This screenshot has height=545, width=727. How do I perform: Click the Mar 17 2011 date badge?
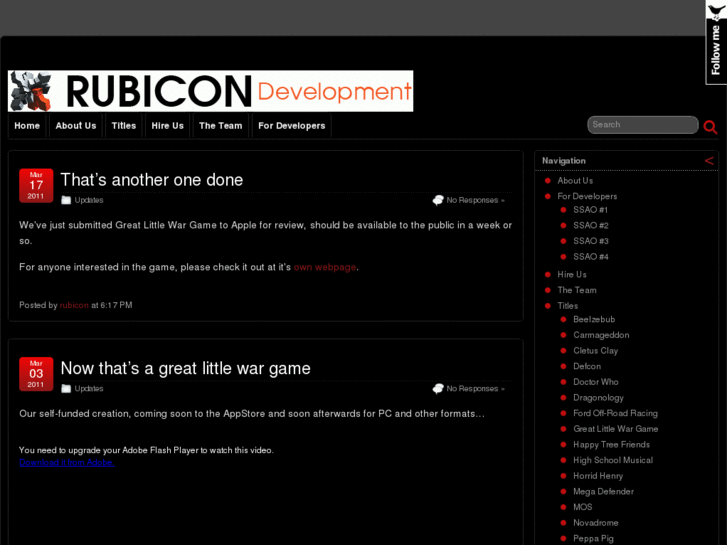click(36, 186)
